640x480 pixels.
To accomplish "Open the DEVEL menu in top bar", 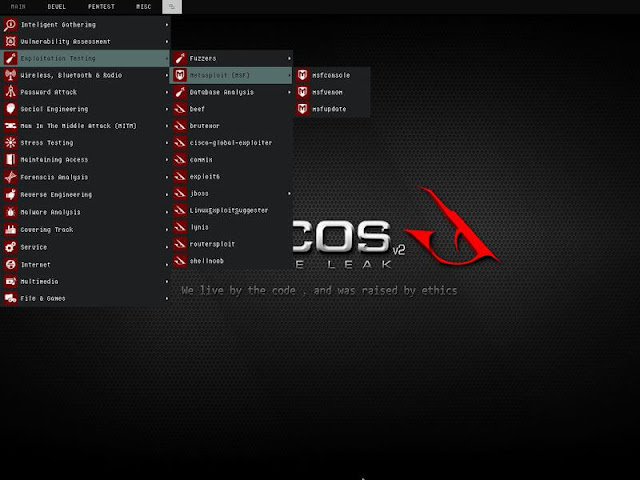I will click(x=56, y=7).
